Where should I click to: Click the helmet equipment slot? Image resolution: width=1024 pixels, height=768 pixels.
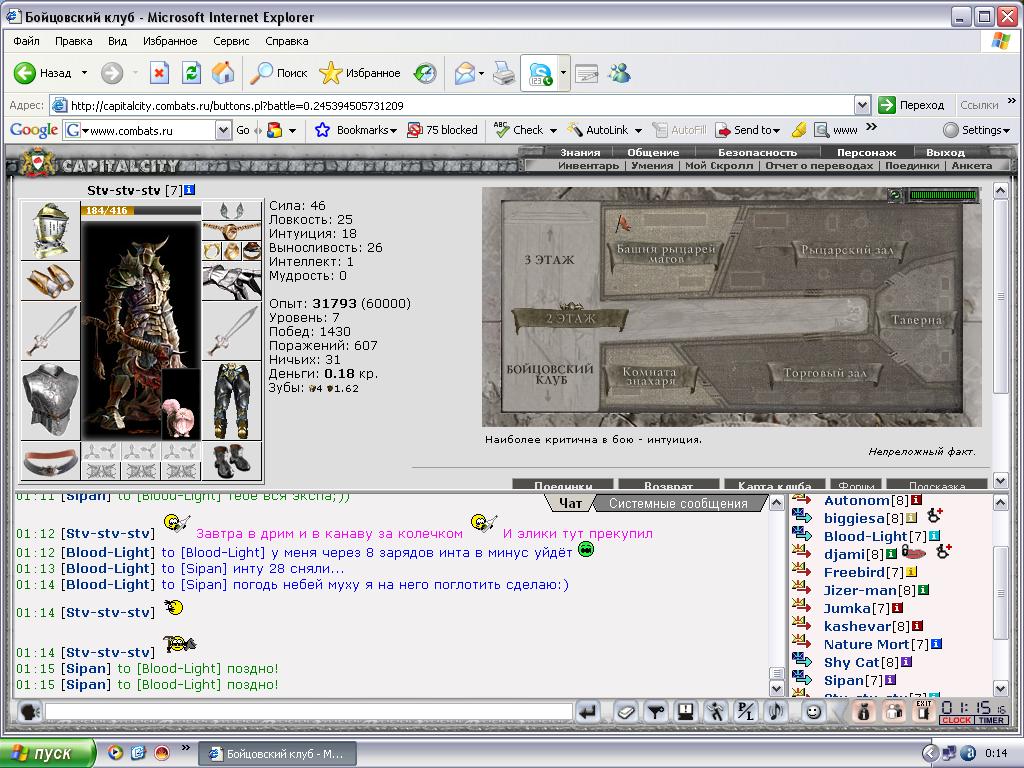point(51,231)
